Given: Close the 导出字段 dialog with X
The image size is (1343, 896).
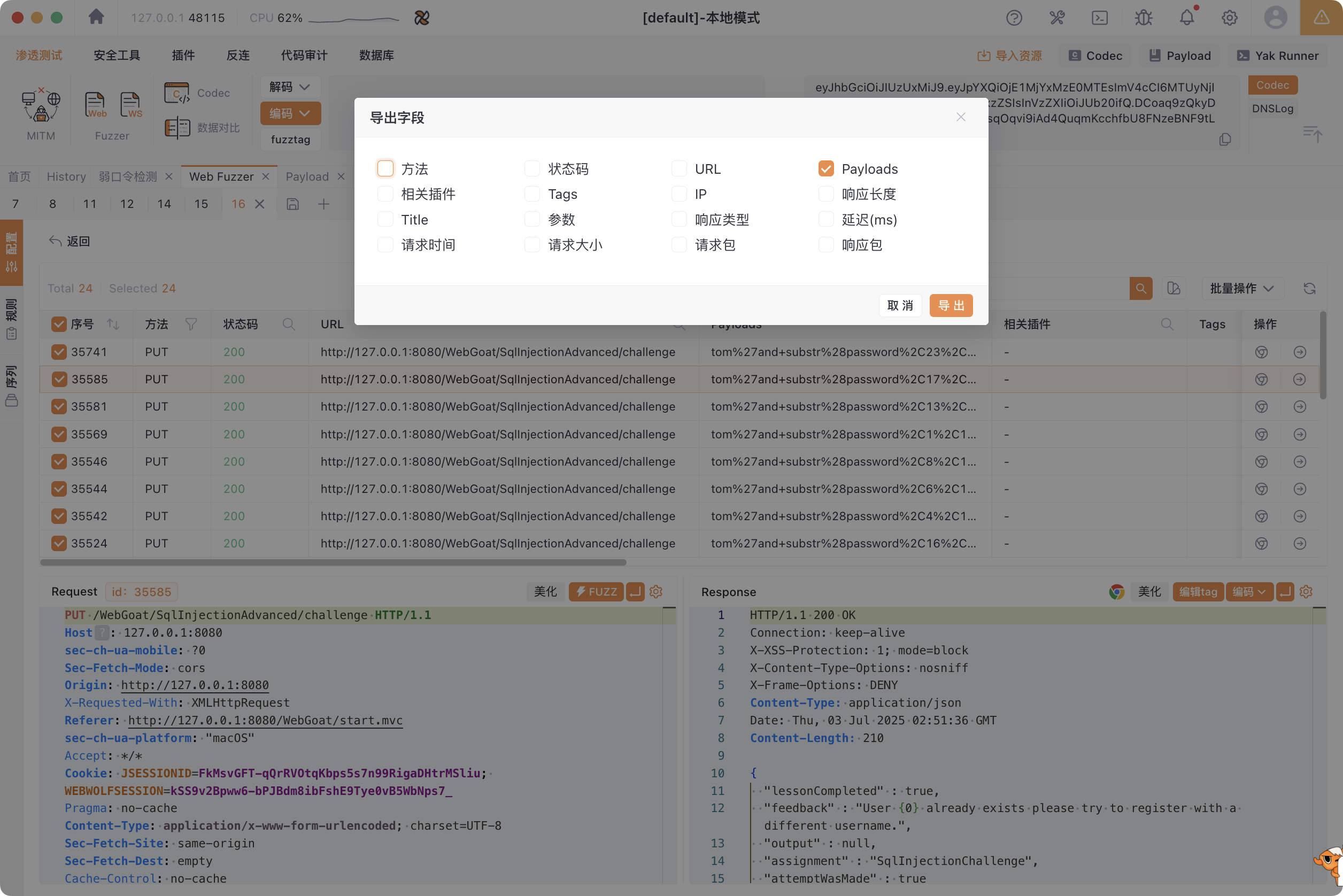Looking at the screenshot, I should point(961,117).
